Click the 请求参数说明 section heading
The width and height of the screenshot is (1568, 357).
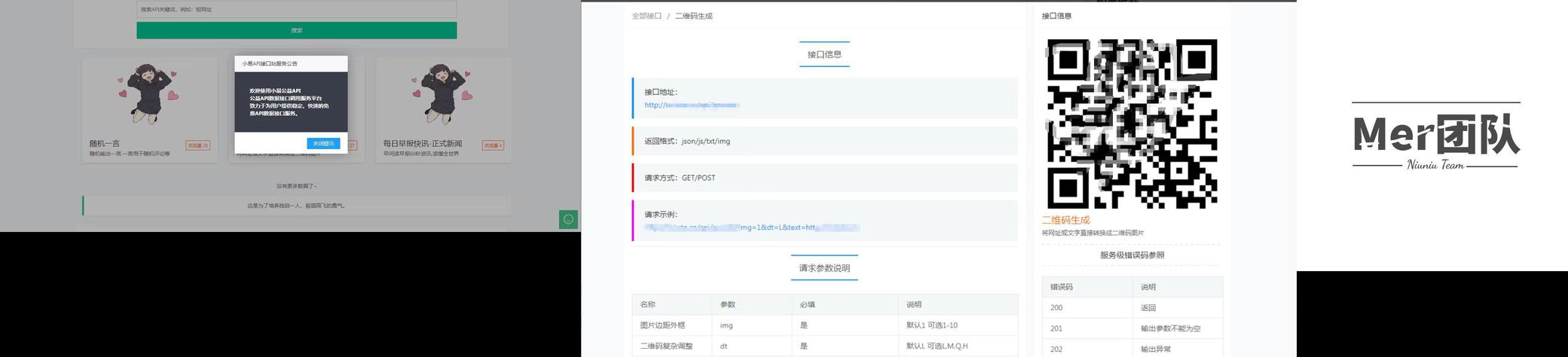click(x=824, y=268)
